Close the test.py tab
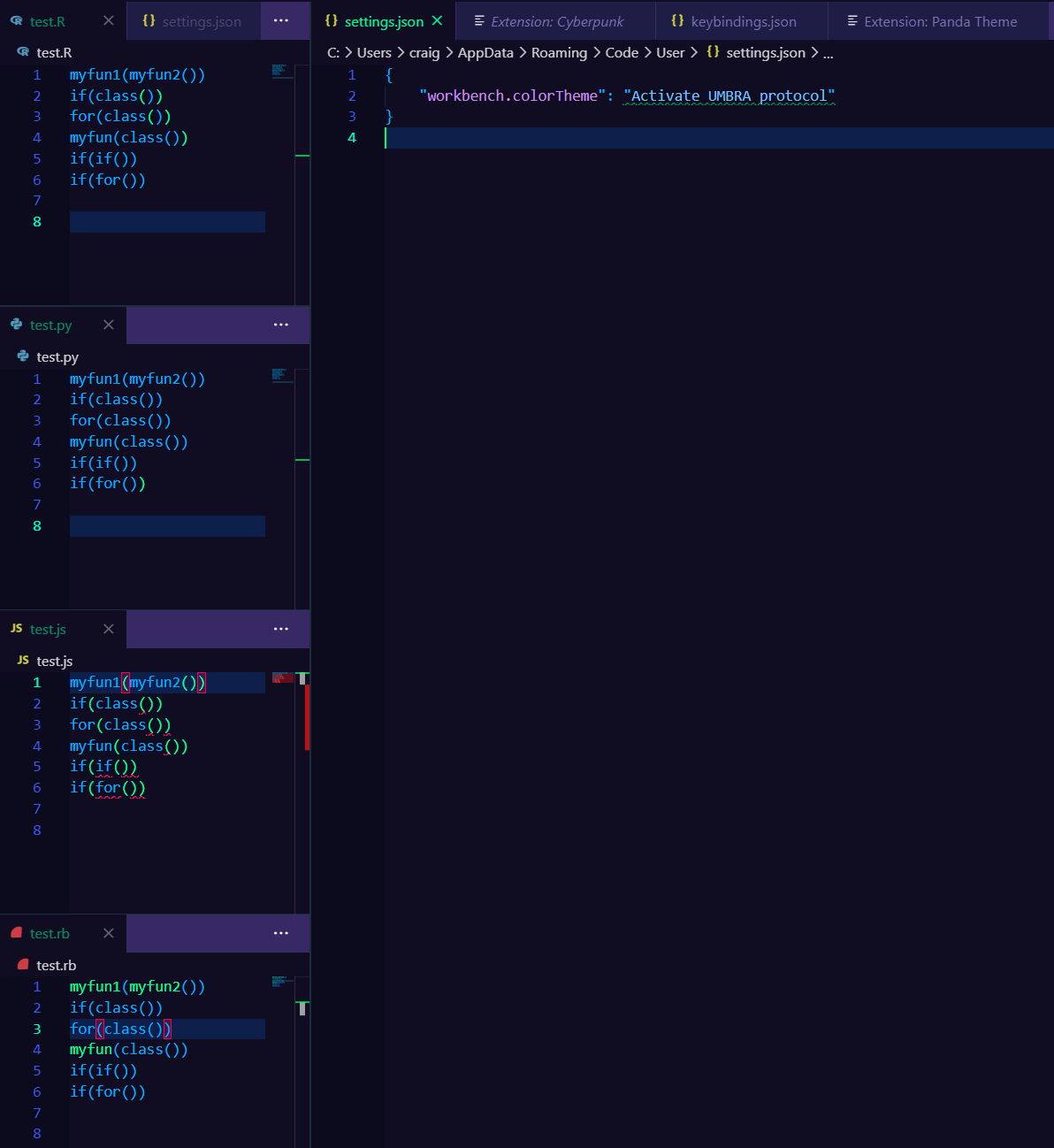The height and width of the screenshot is (1148, 1054). (x=108, y=325)
